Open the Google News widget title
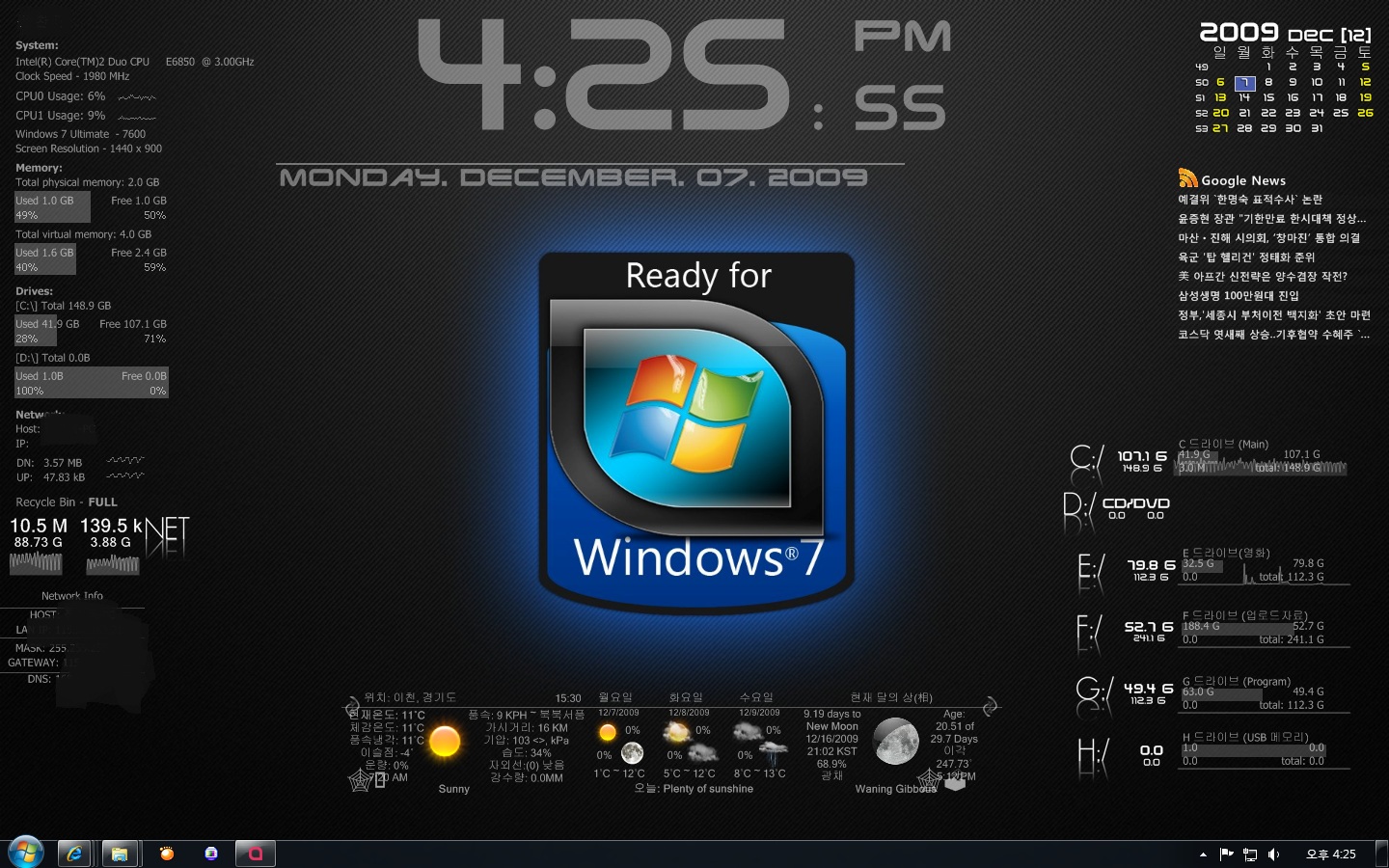Screen dimensions: 1389x868 click(1243, 180)
